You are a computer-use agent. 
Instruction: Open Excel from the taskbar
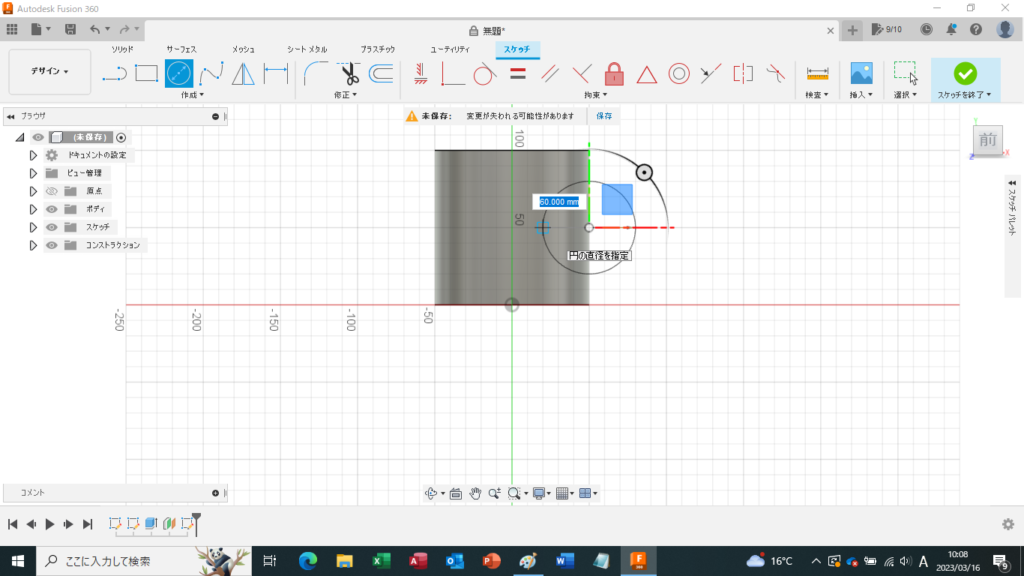tap(381, 561)
